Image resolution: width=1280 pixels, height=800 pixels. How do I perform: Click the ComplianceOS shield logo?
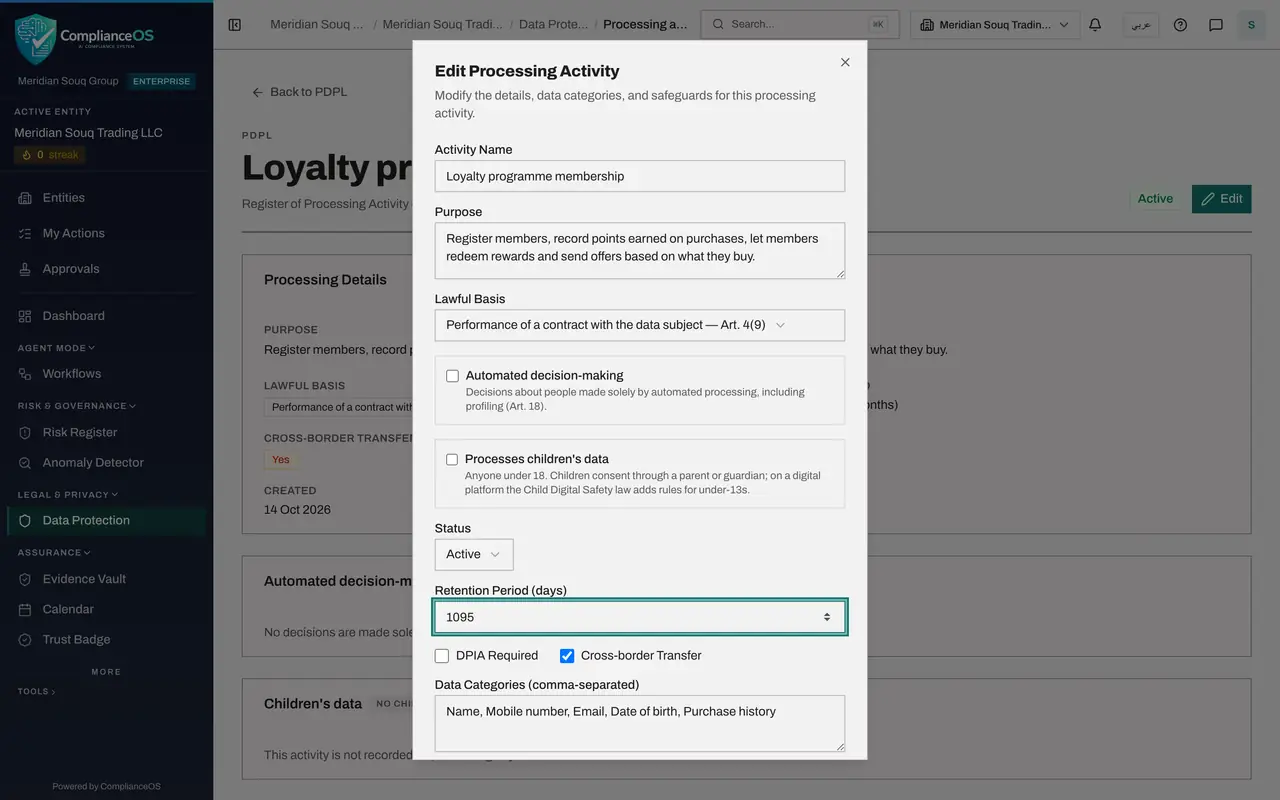coord(35,39)
